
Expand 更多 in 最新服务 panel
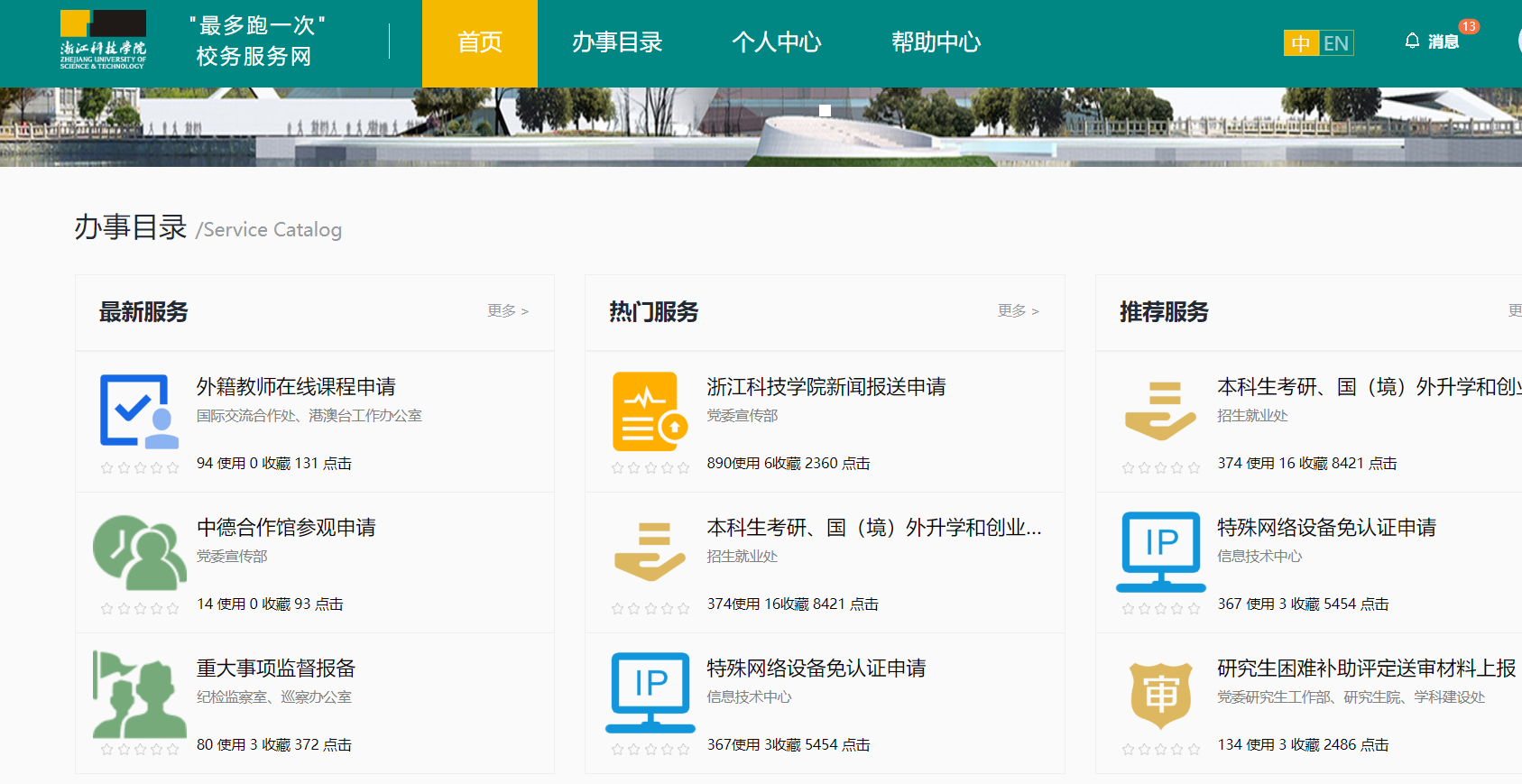(508, 310)
